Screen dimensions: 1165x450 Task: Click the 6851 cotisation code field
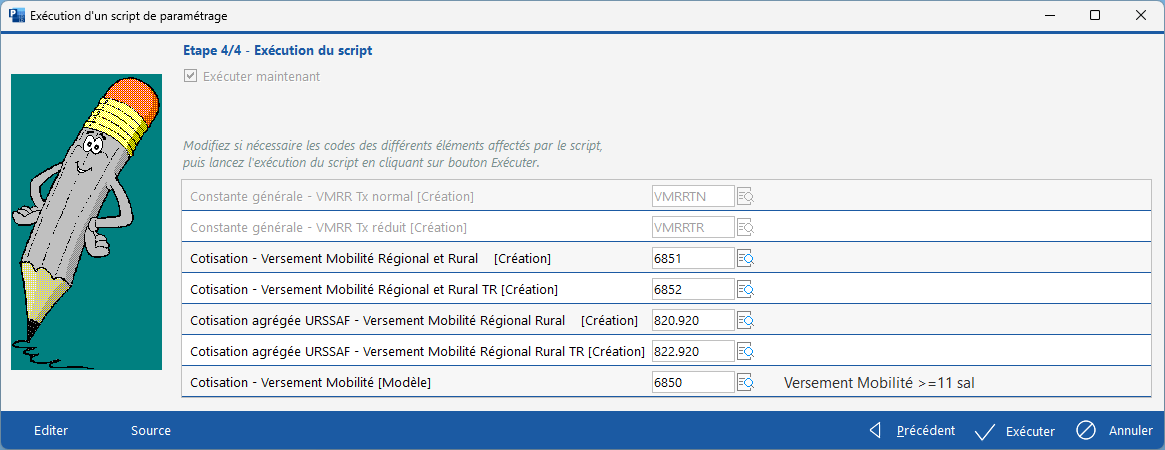(x=692, y=259)
